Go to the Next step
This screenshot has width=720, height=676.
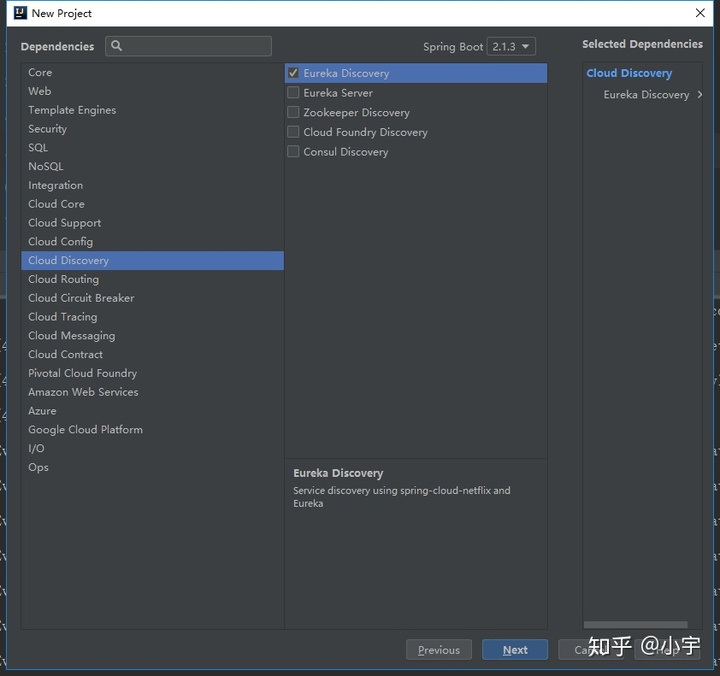[x=515, y=650]
